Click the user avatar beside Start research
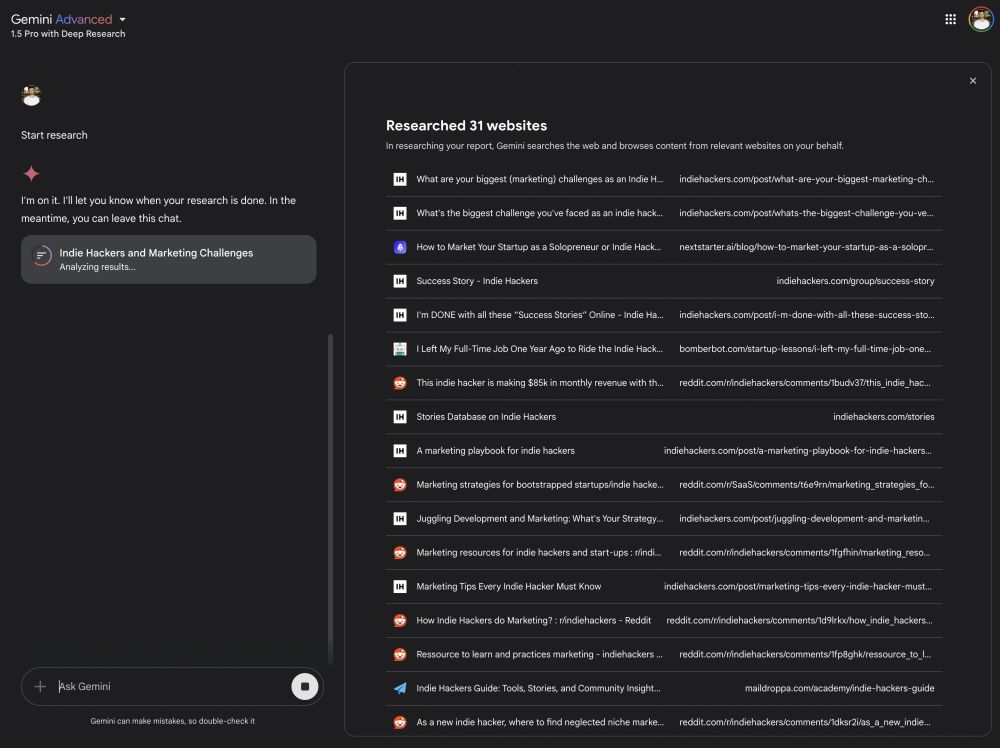Viewport: 1000px width, 748px height. tap(31, 96)
